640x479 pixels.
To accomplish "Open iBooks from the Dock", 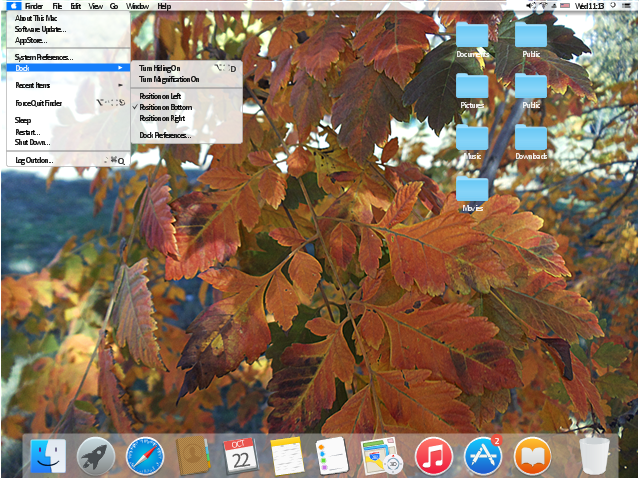I will pyautogui.click(x=532, y=456).
